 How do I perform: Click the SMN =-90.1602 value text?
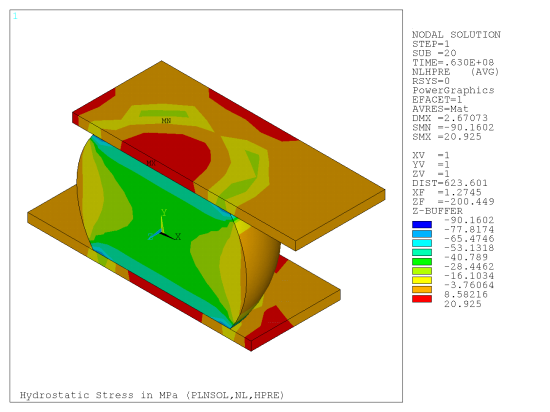click(453, 127)
